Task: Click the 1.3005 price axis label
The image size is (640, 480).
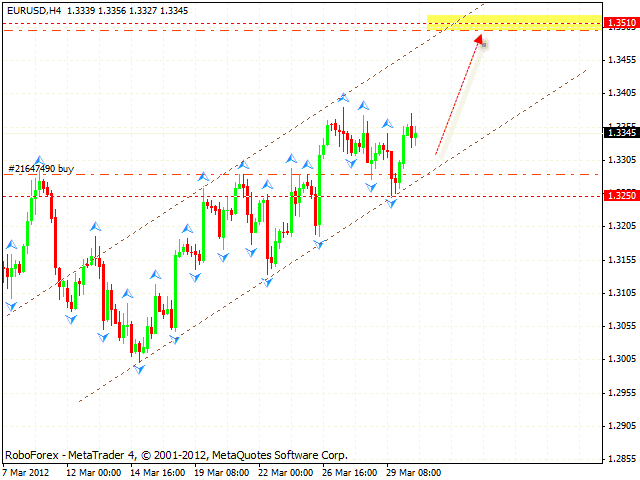Action: pos(622,358)
